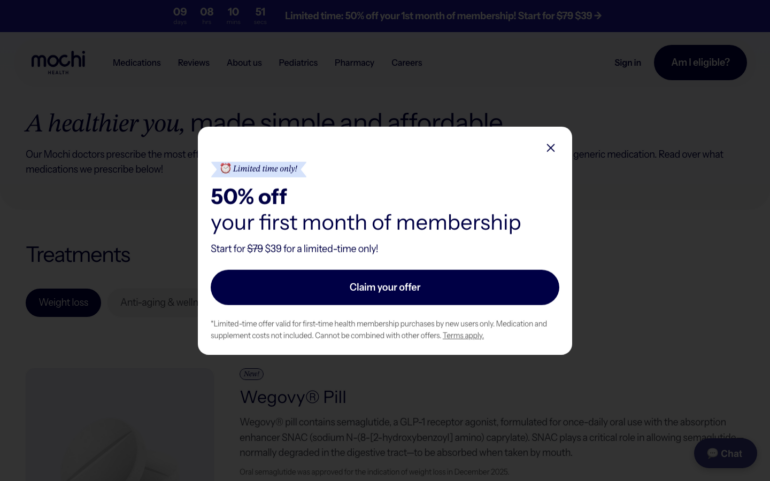
Task: Click the Limited time only alarm clock badge
Action: pyautogui.click(x=258, y=169)
